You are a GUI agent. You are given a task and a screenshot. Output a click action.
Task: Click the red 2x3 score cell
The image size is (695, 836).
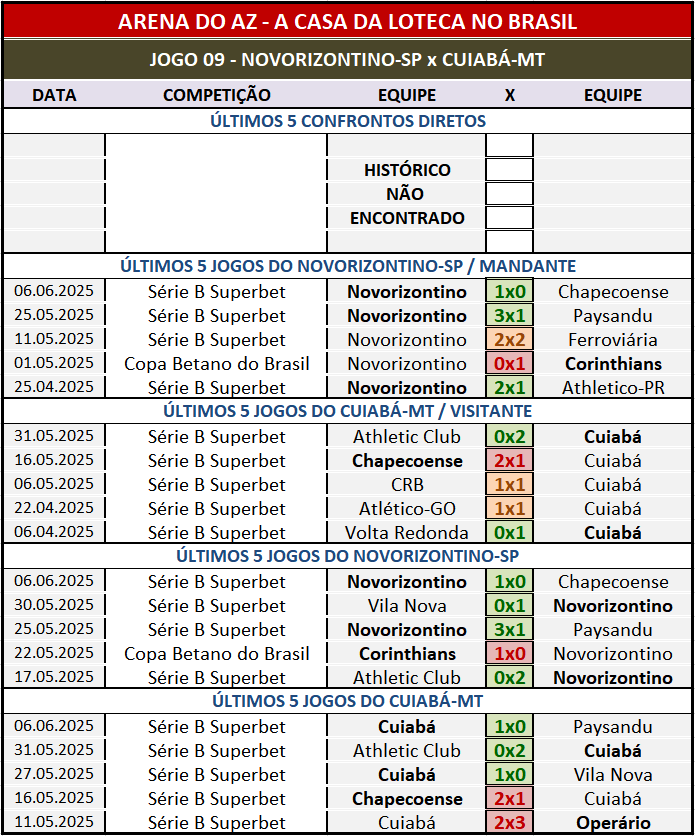click(509, 823)
